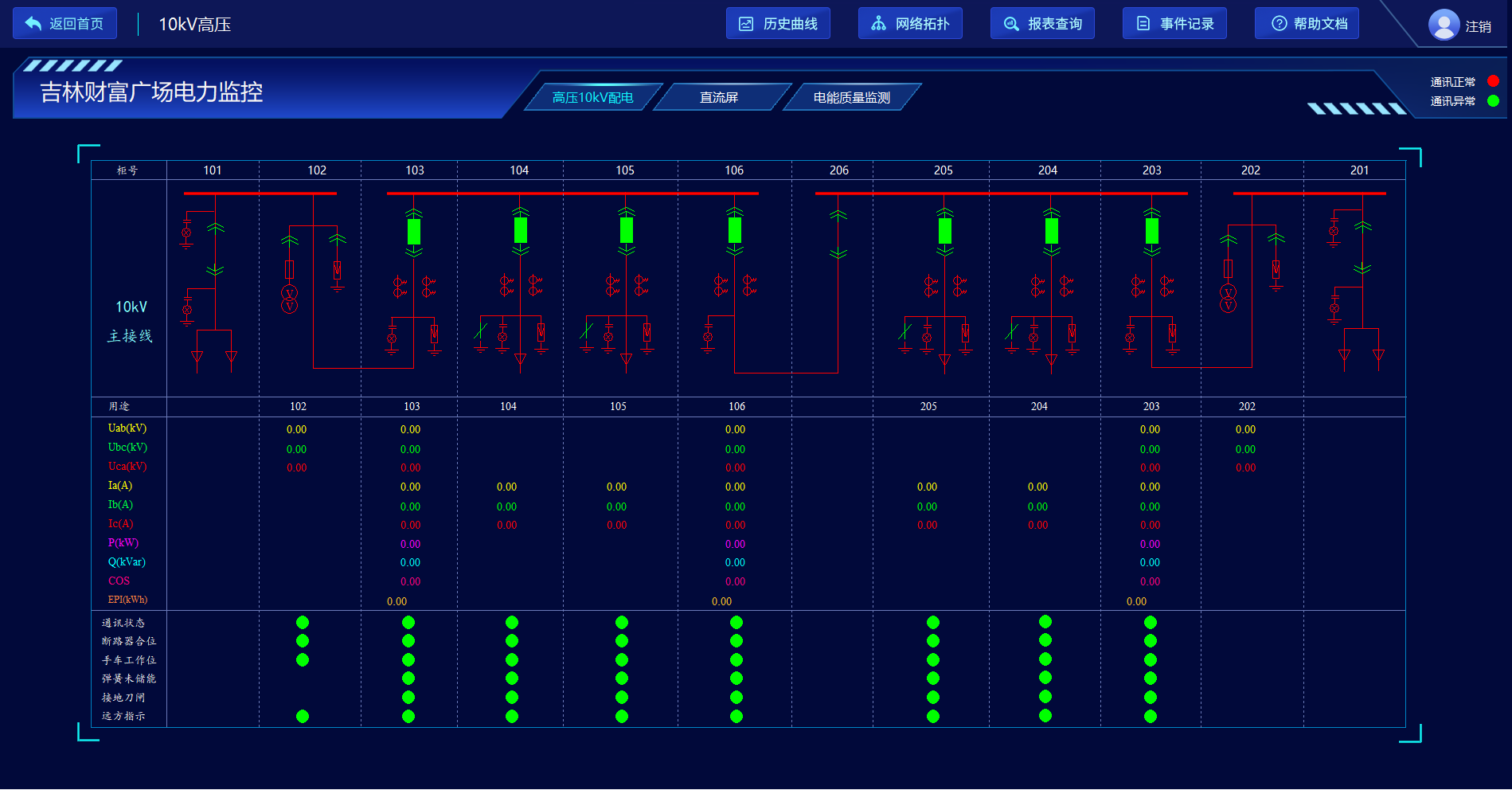Screen dimensions: 1512x790
Task: Click the 历史曲线 chart icon
Action: tap(746, 24)
